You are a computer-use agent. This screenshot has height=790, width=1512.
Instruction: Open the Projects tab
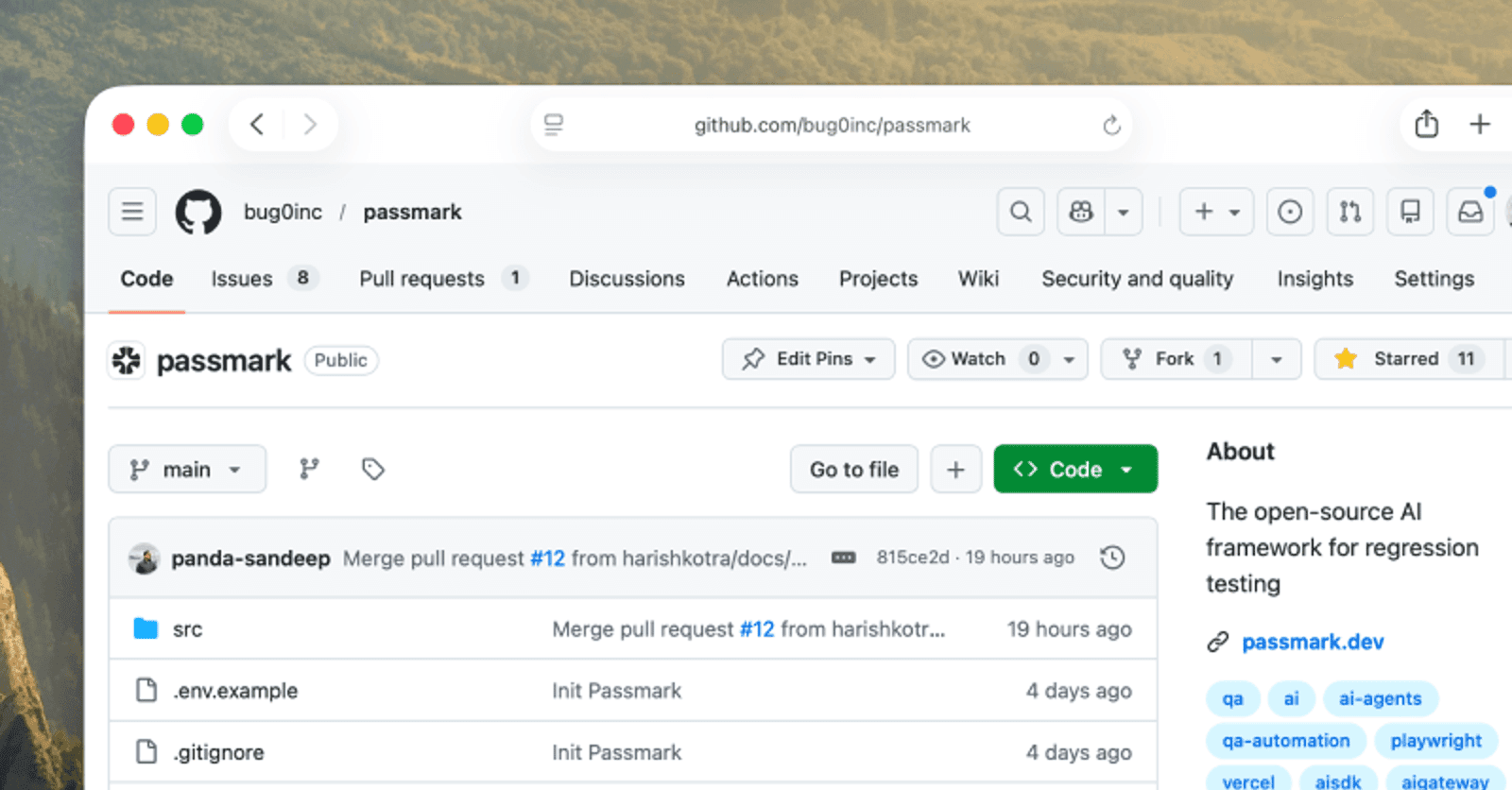[x=878, y=279]
